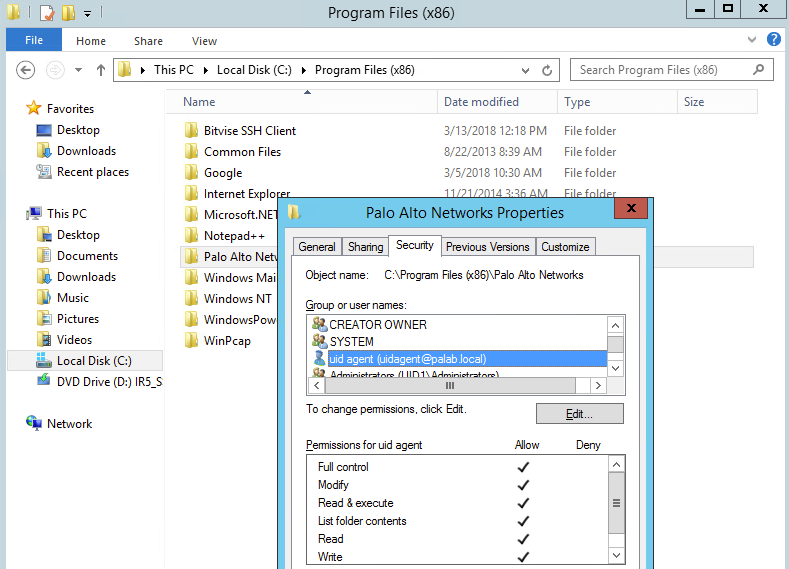Select the Windows Mail folder
The height and width of the screenshot is (569, 789).
click(240, 278)
